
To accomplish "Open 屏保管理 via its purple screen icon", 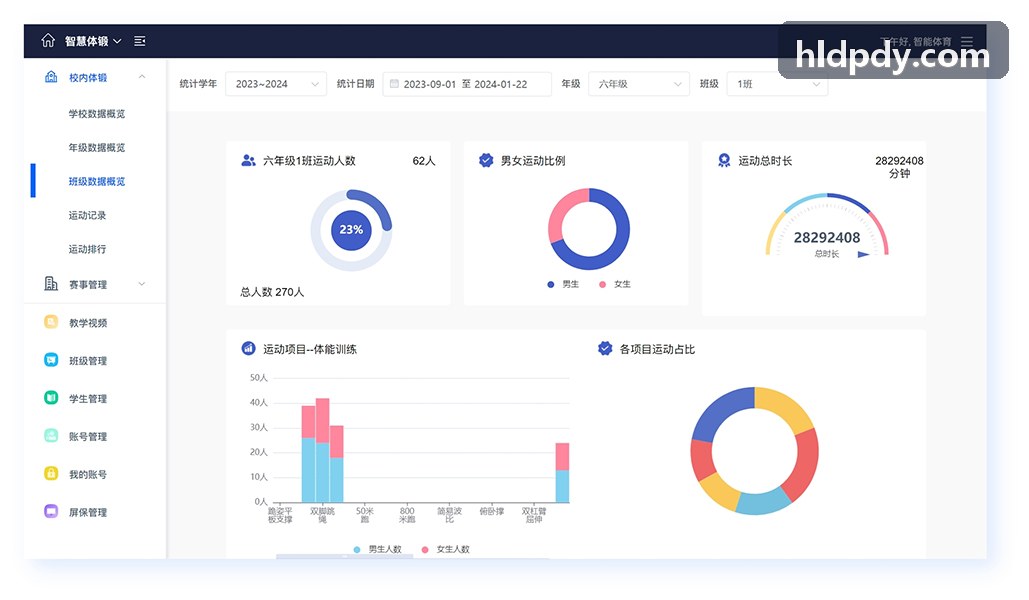I will 51,511.
